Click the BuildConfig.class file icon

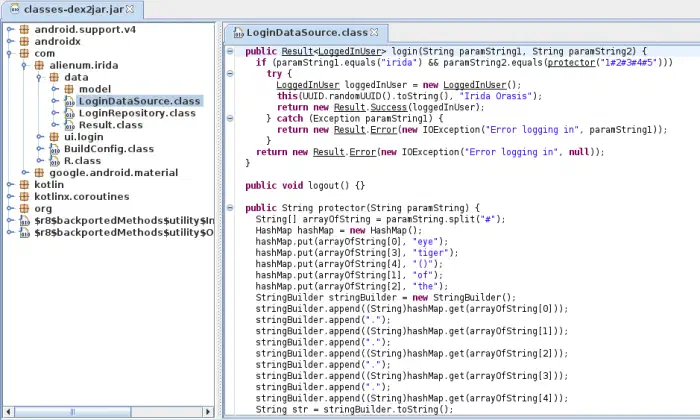click(54, 149)
